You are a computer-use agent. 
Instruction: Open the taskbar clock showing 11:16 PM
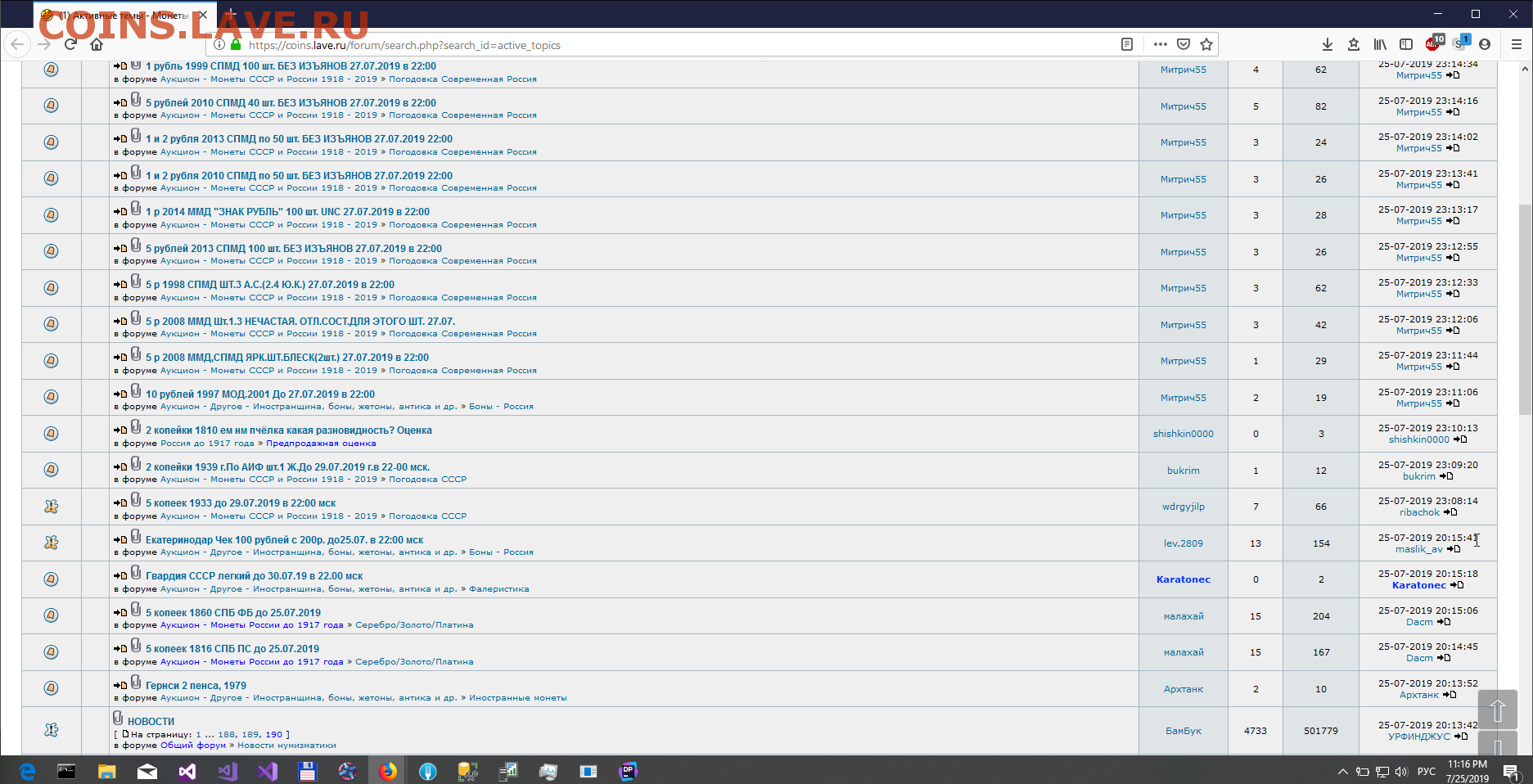pyautogui.click(x=1468, y=771)
